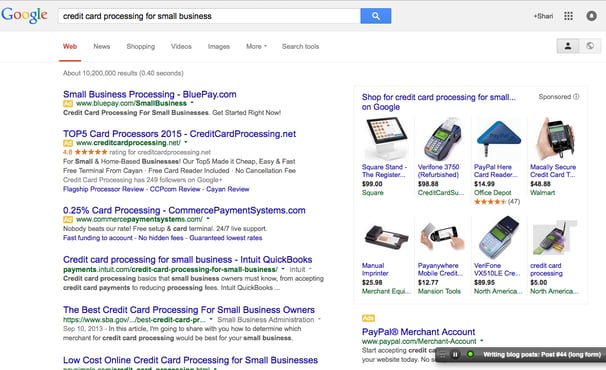This screenshot has height=370, width=606.
Task: Click the Google logo
Action: point(24,15)
